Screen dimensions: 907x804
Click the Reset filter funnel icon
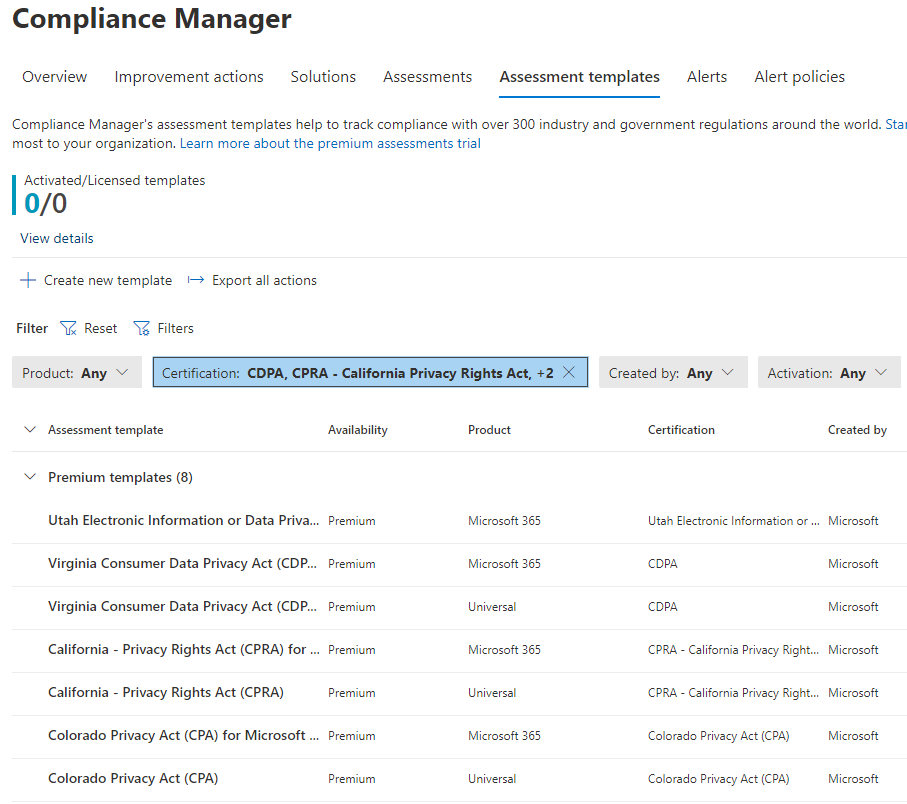coord(68,329)
